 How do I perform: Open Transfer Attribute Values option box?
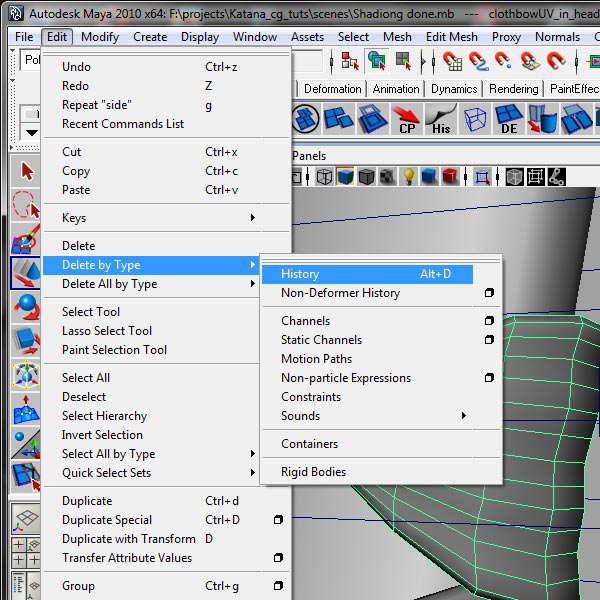pyautogui.click(x=278, y=558)
